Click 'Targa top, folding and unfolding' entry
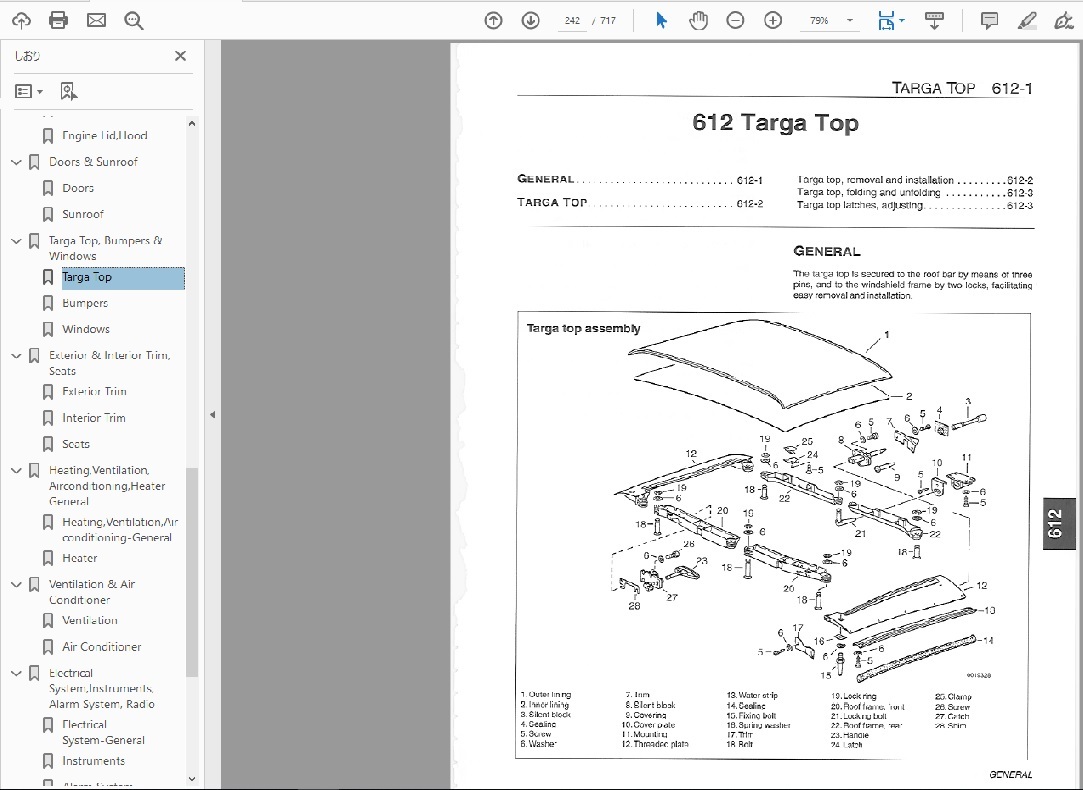The image size is (1083, 790). (x=915, y=193)
